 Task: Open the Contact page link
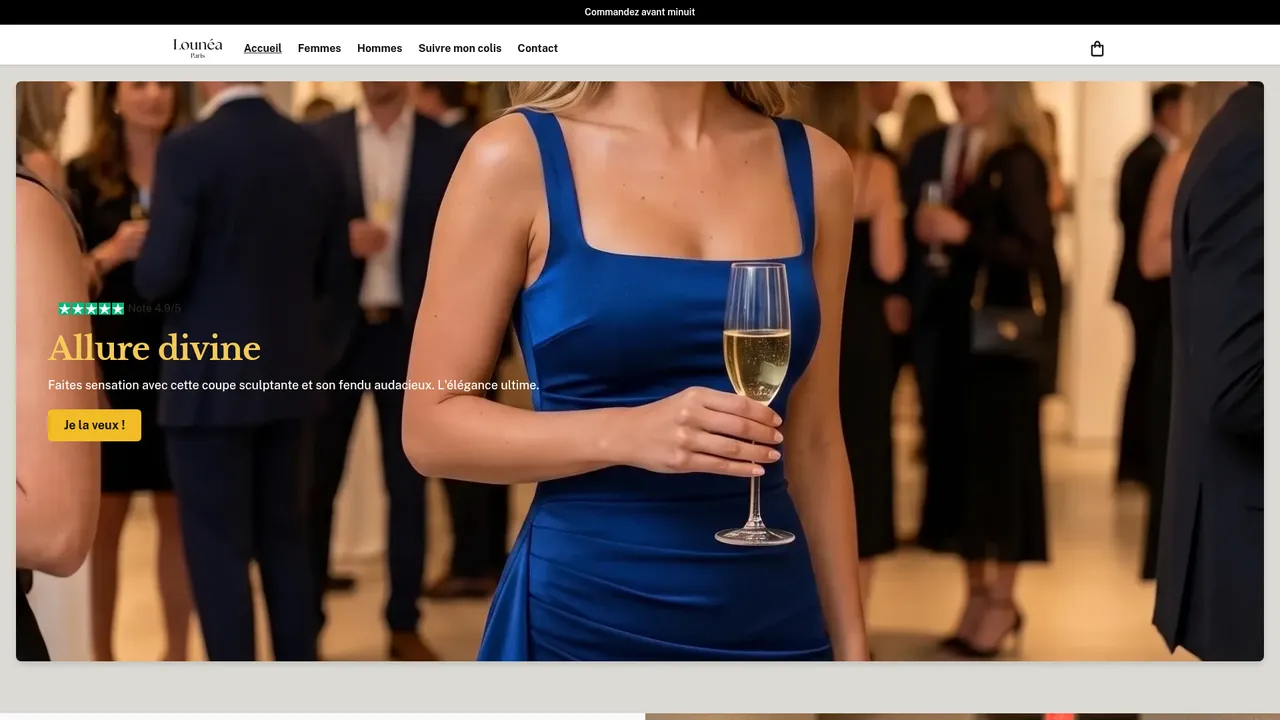pyautogui.click(x=538, y=48)
